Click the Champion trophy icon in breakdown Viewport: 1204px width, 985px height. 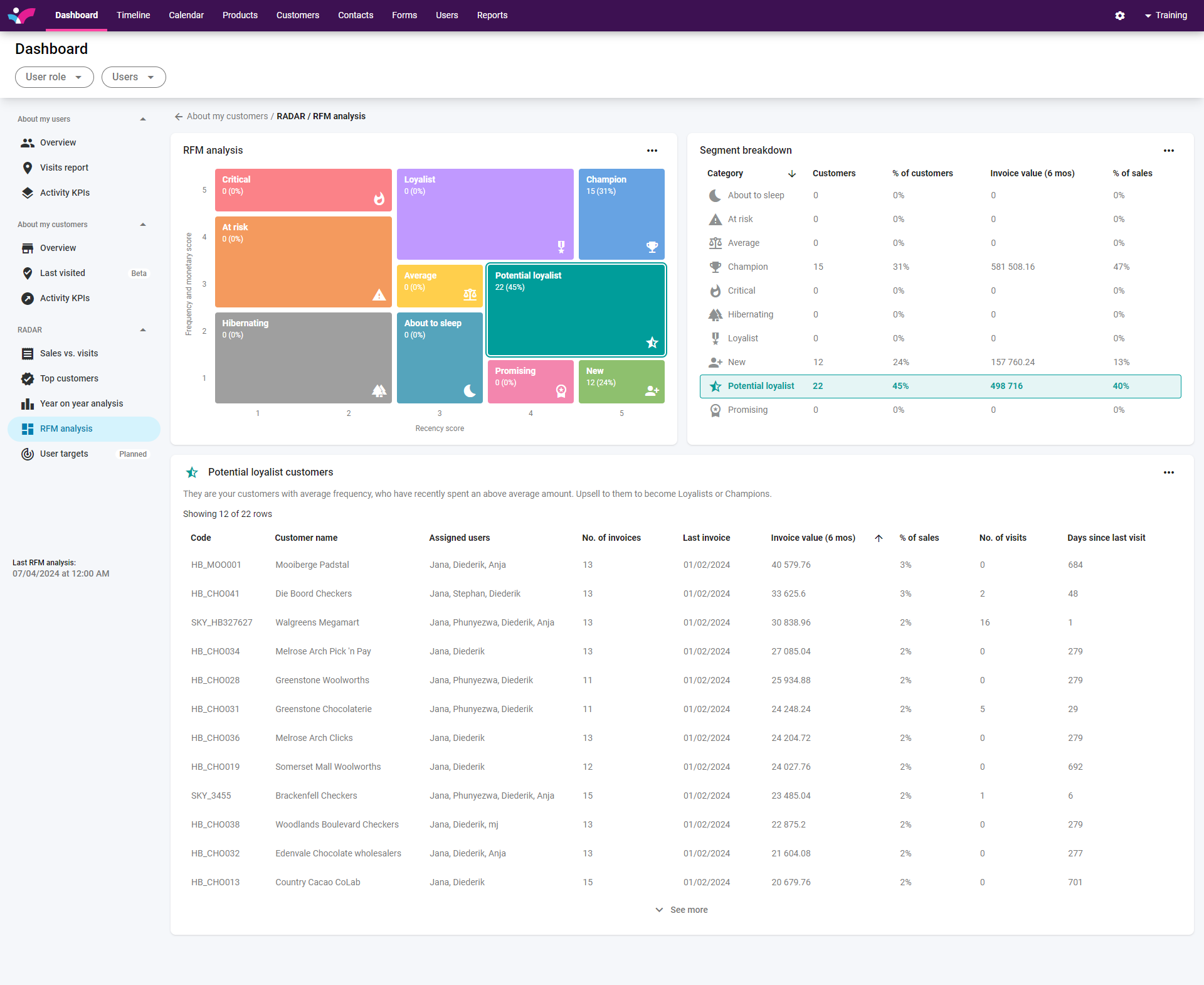pyautogui.click(x=716, y=267)
